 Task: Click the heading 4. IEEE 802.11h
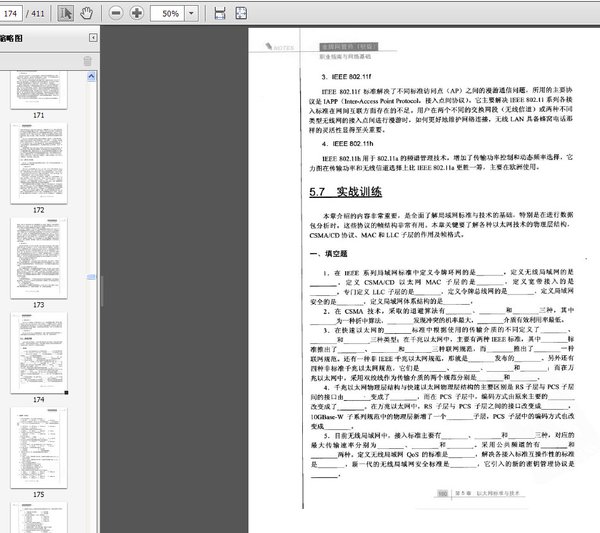click(x=347, y=144)
